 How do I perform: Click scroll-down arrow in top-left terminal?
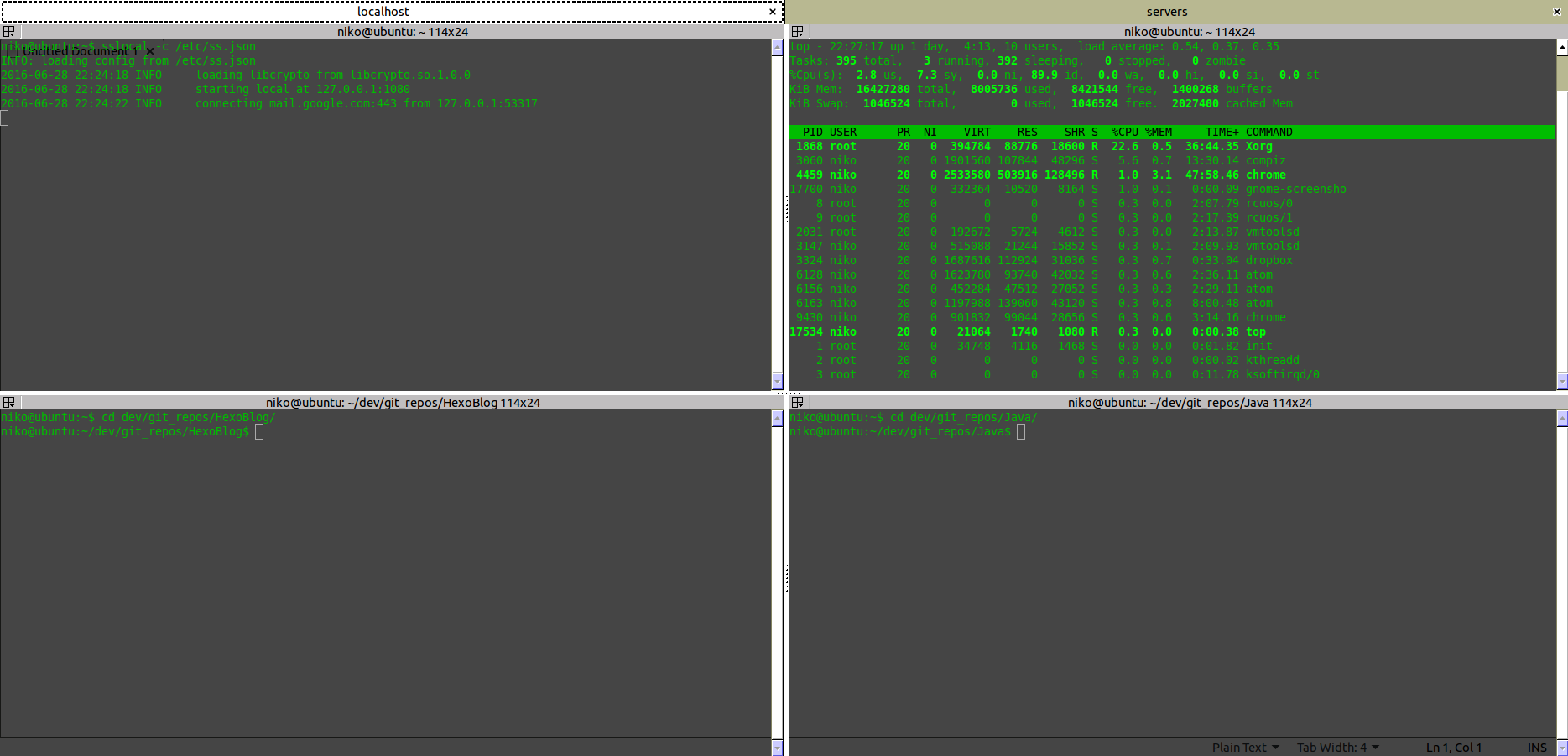[x=777, y=382]
